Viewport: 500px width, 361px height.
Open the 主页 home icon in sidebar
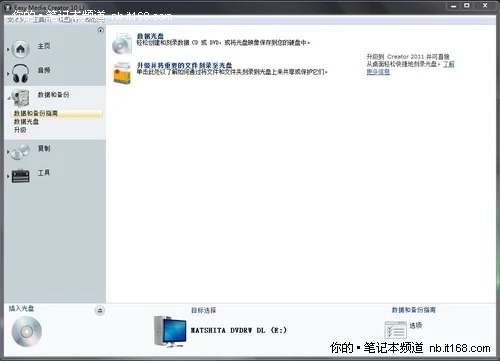[x=21, y=49]
